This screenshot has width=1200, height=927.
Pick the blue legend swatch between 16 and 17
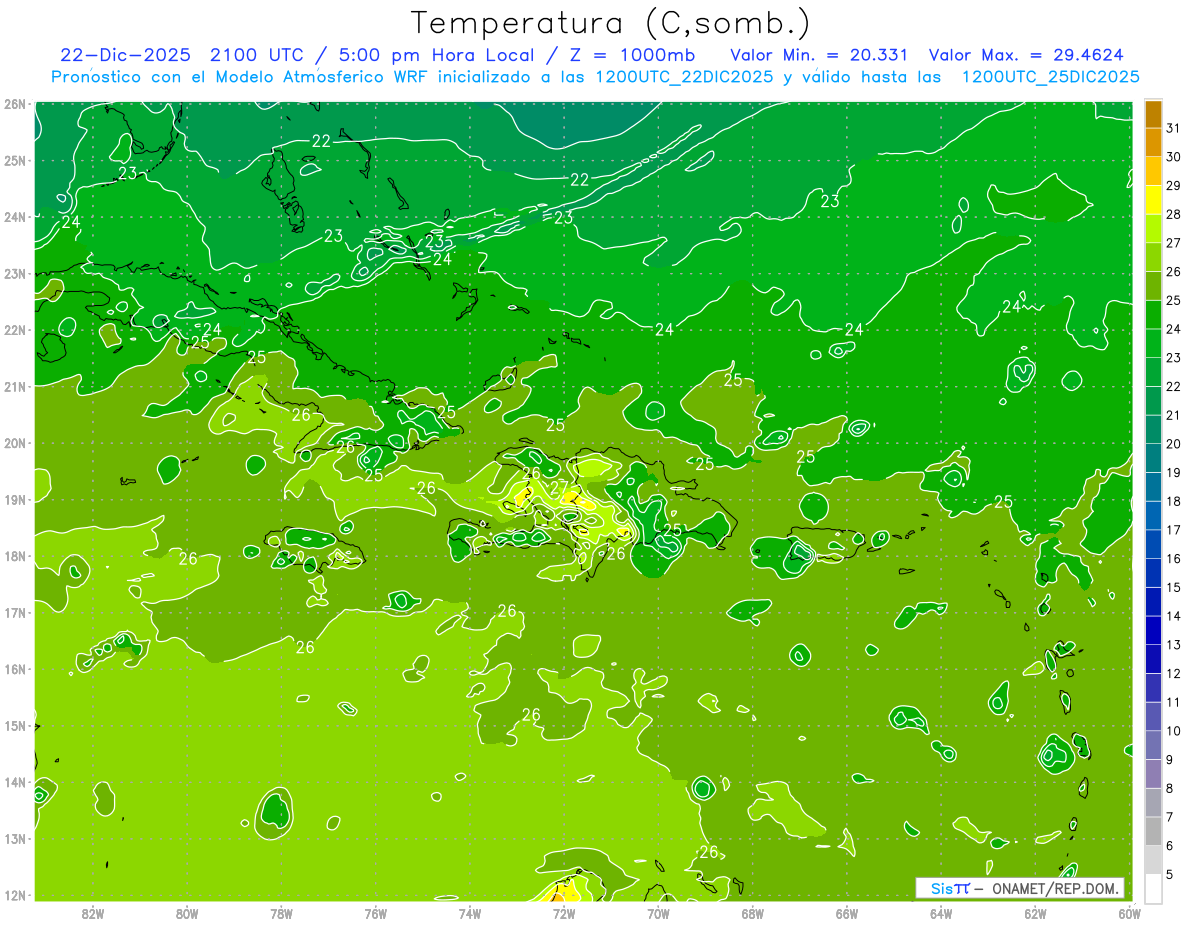click(1153, 544)
